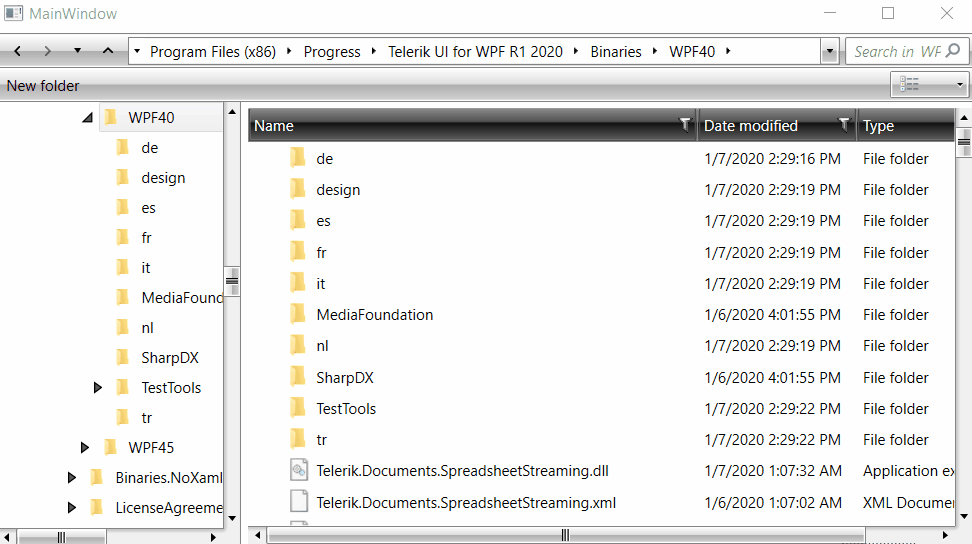Click the nl folder icon in file list
This screenshot has height=544, width=972.
pos(298,345)
